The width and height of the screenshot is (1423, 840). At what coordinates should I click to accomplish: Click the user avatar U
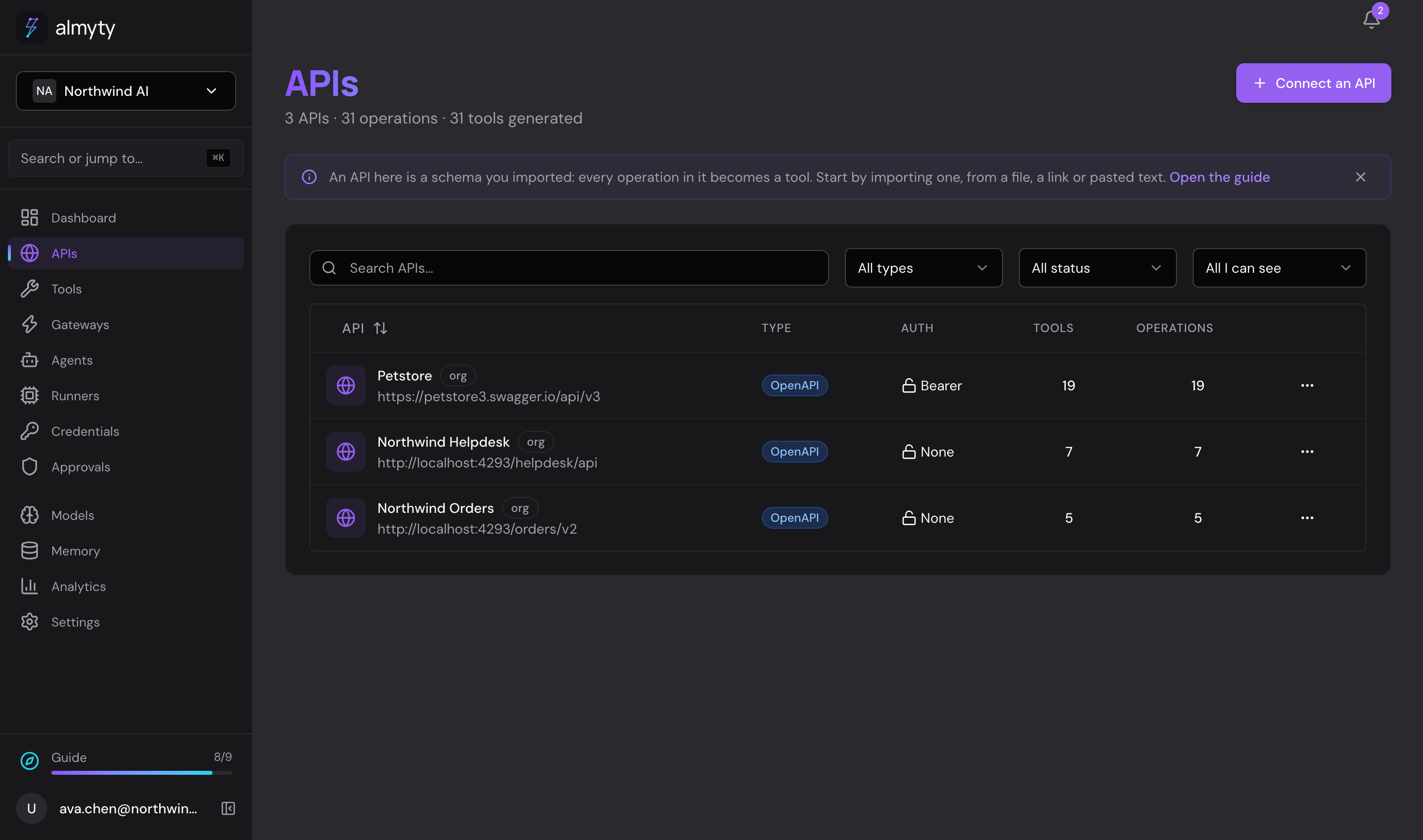coord(32,808)
